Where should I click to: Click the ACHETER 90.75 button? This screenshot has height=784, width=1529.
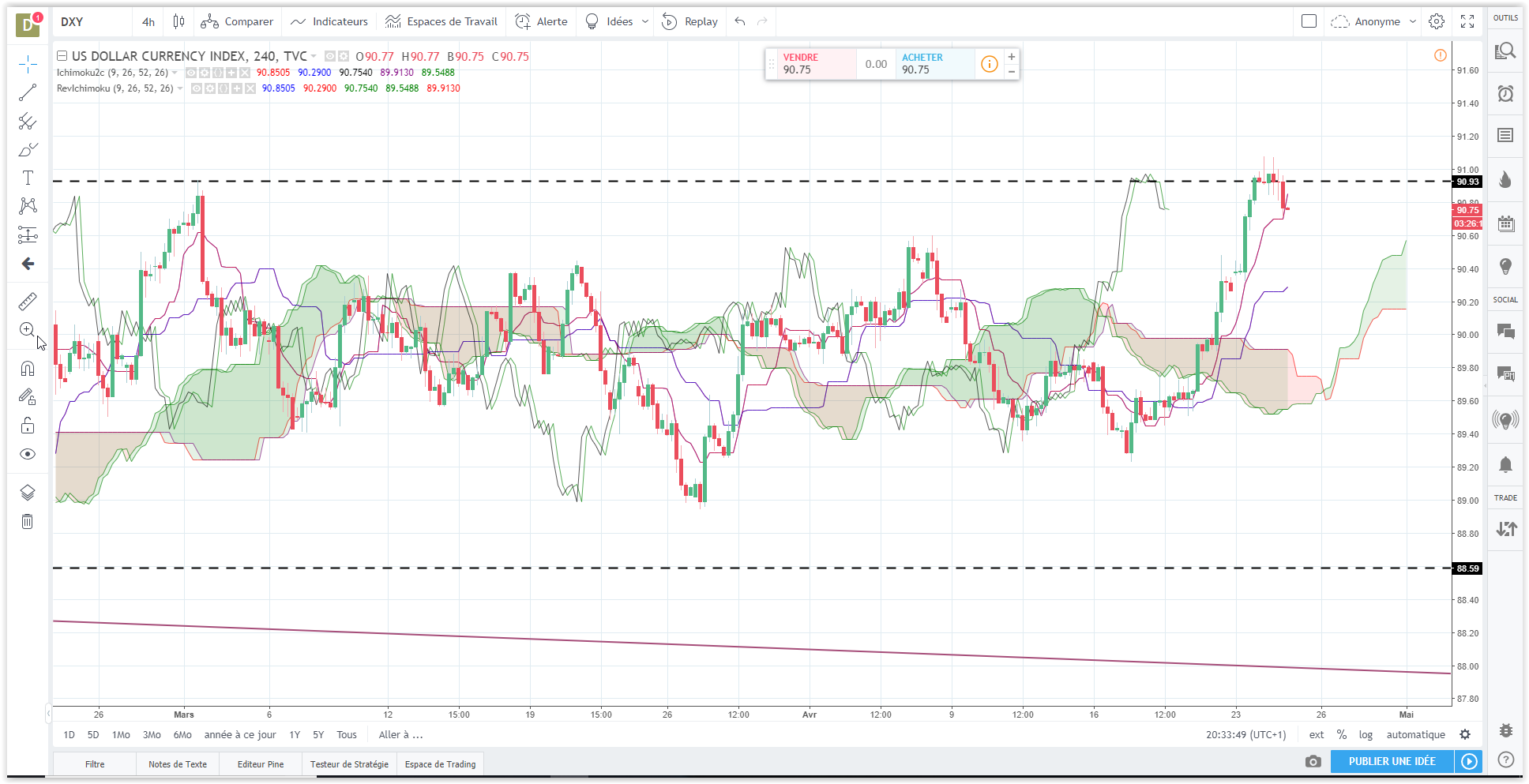coord(934,64)
